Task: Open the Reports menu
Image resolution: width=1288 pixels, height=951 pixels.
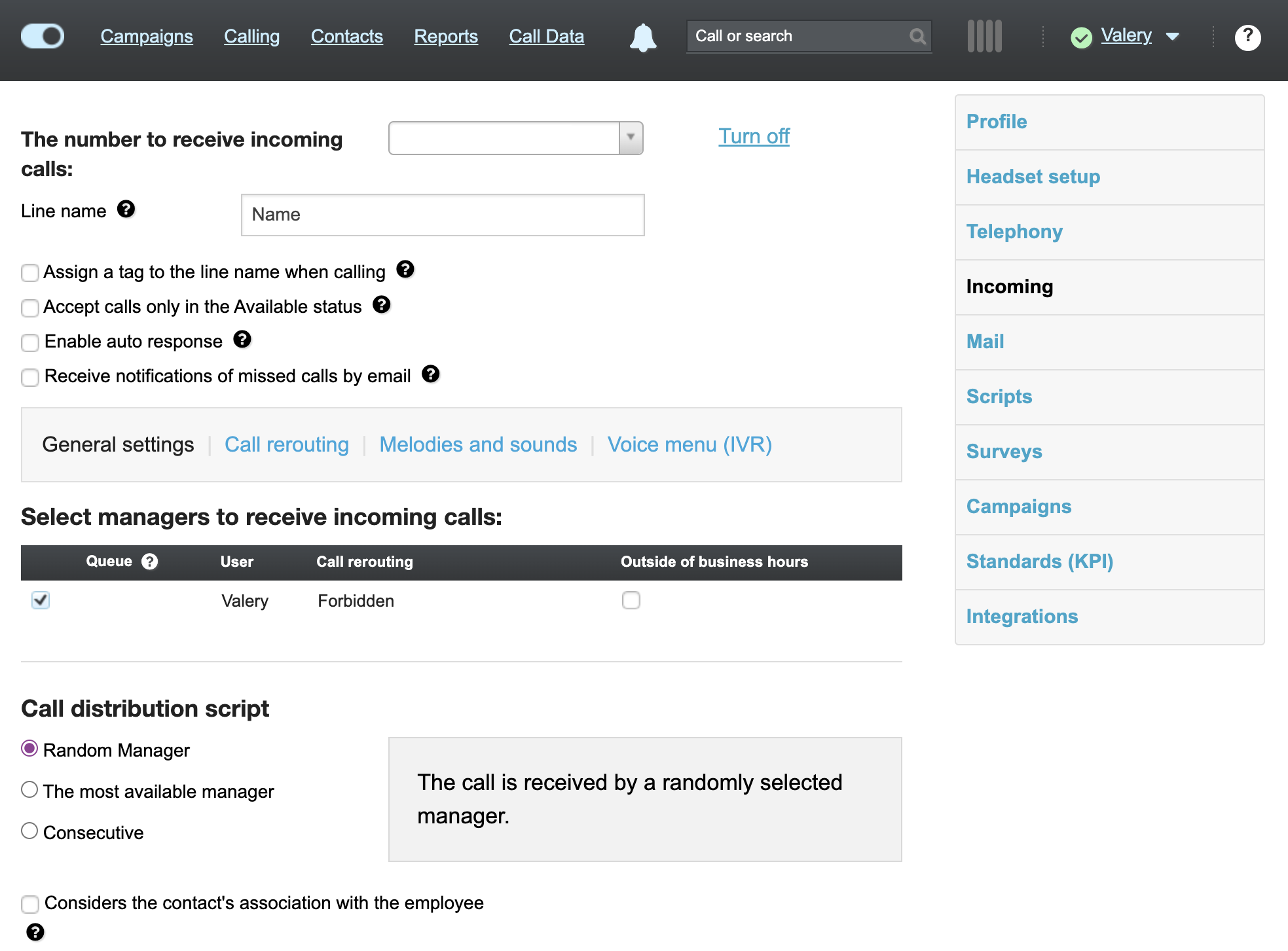Action: [x=446, y=37]
